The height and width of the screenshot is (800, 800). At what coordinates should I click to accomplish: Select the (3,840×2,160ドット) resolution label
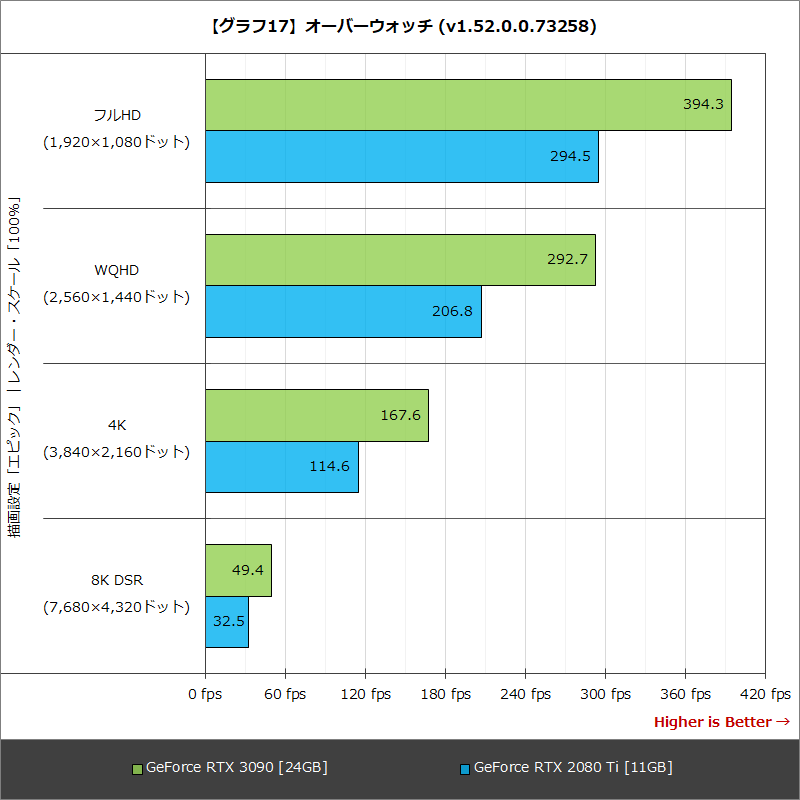point(116,452)
